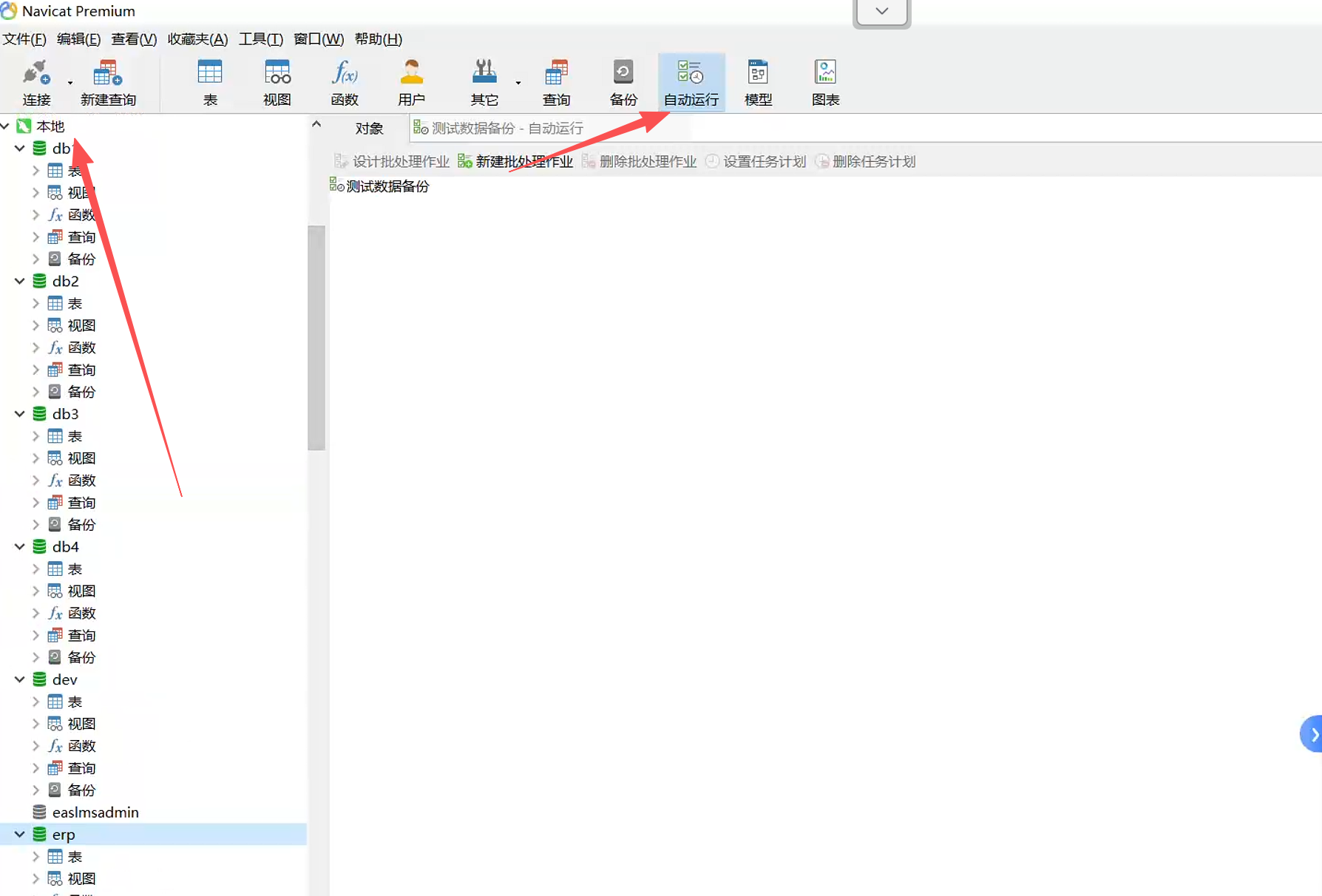Open the 工具(T) menu
The width and height of the screenshot is (1322, 896).
(x=260, y=39)
